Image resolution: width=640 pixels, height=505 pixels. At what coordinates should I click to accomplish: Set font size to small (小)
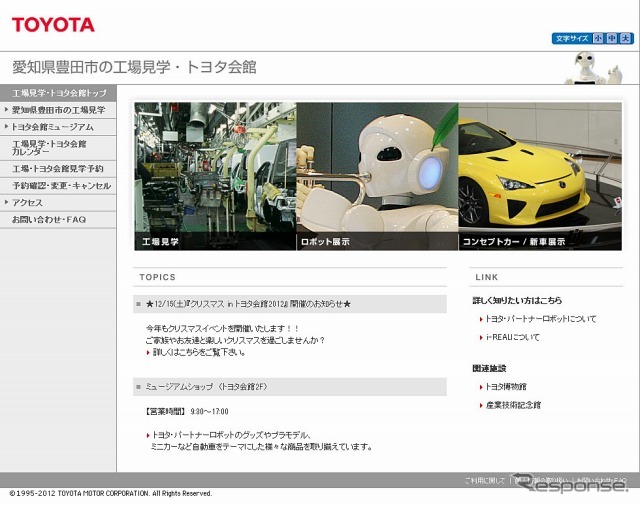click(598, 38)
